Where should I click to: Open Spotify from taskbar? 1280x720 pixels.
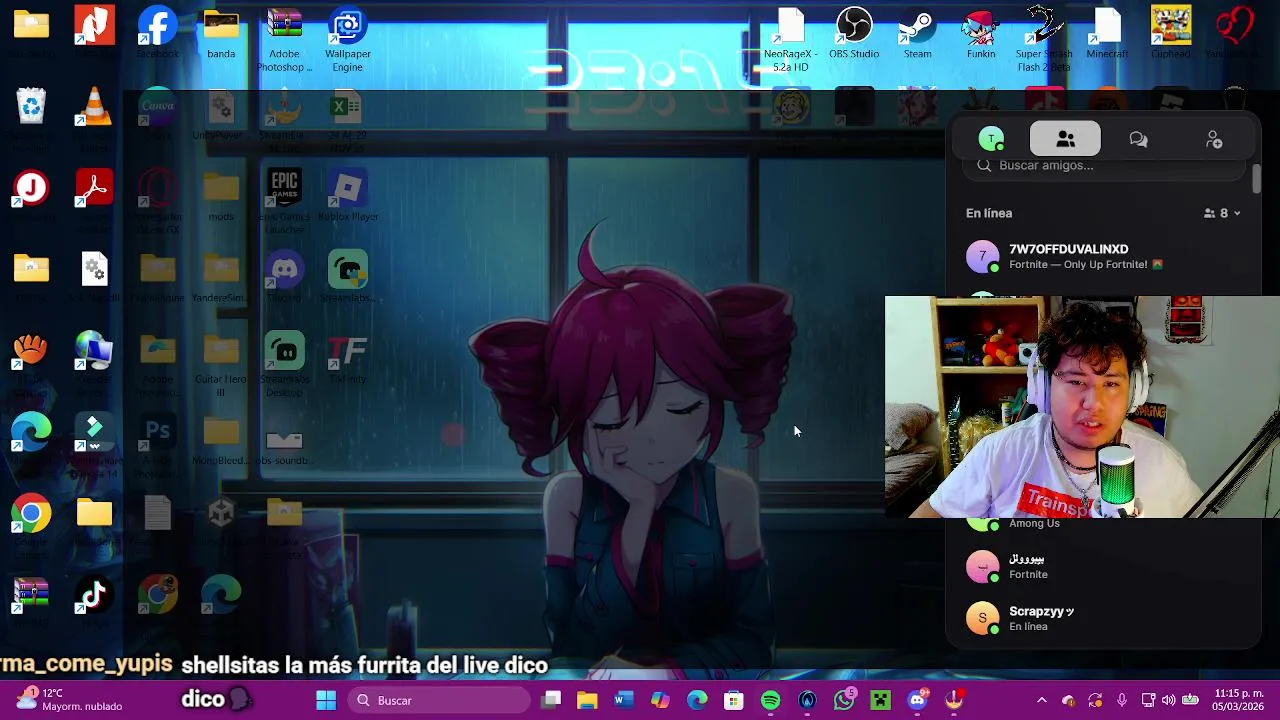770,700
